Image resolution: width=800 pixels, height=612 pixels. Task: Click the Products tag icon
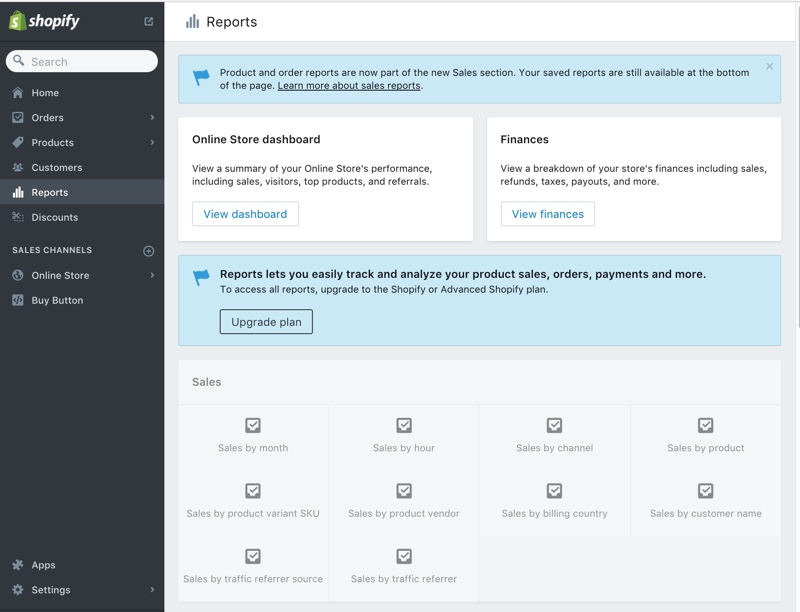[x=18, y=142]
